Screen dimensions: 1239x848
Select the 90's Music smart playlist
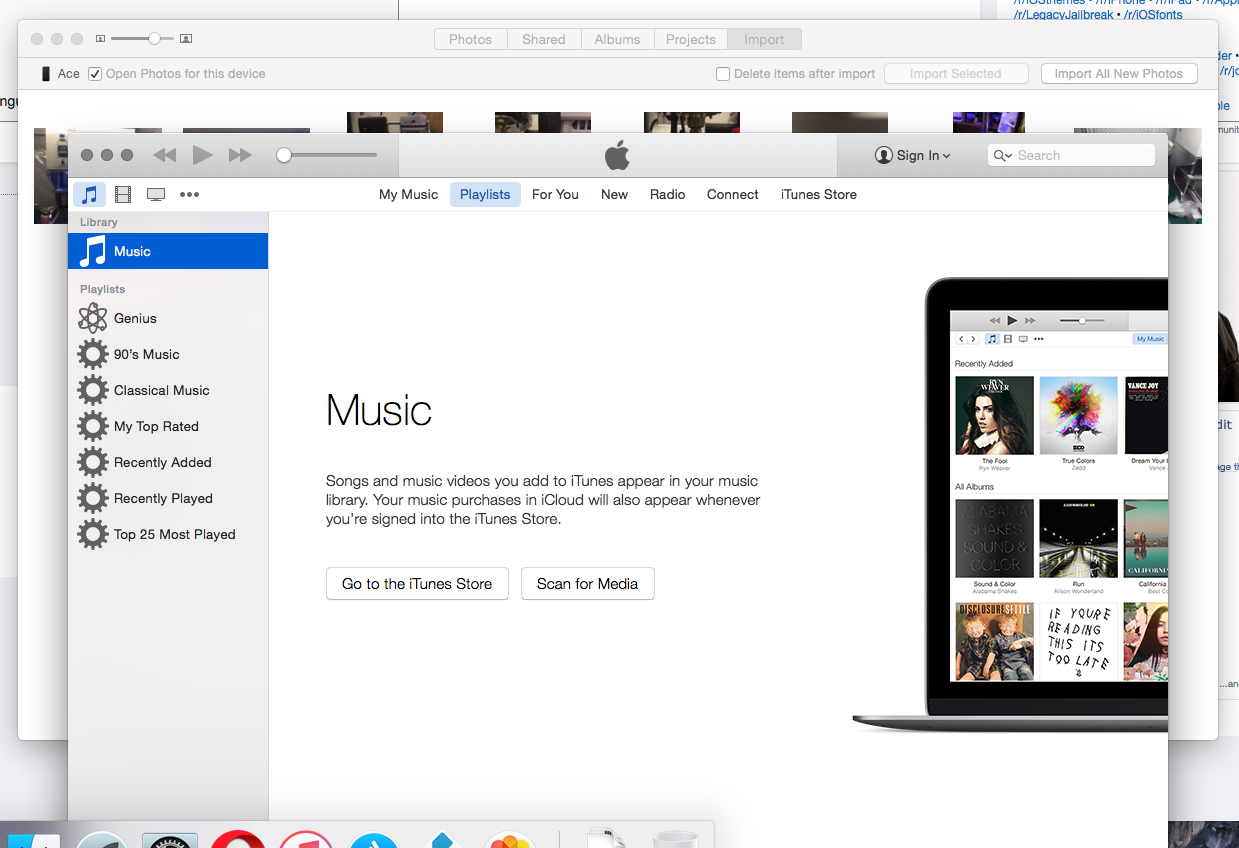pos(146,354)
